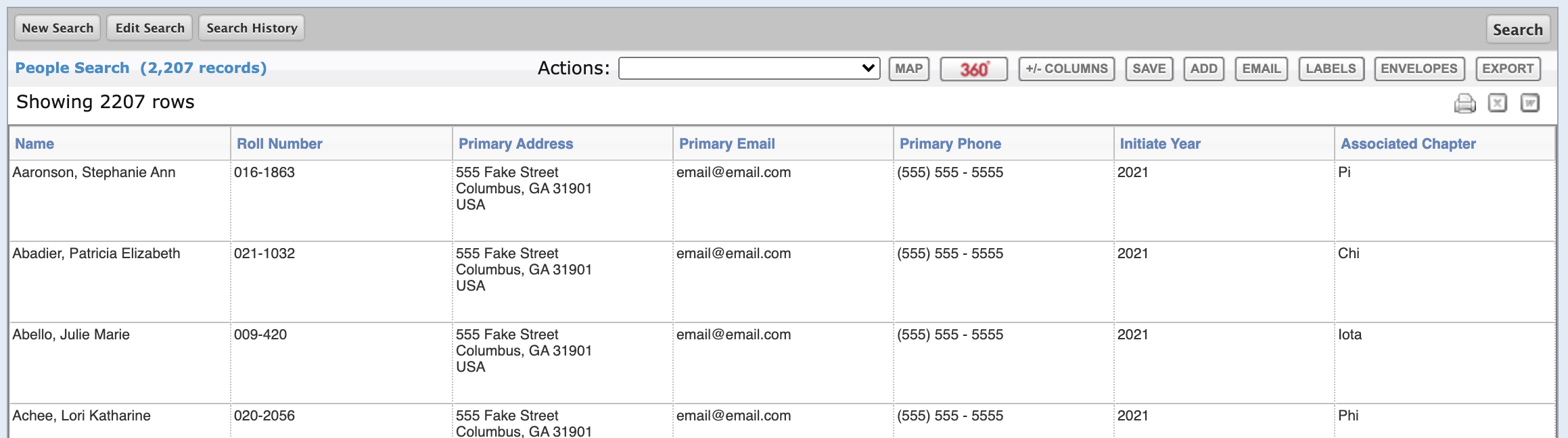The image size is (1568, 438).
Task: Click the Search button at top right
Action: click(x=1518, y=29)
